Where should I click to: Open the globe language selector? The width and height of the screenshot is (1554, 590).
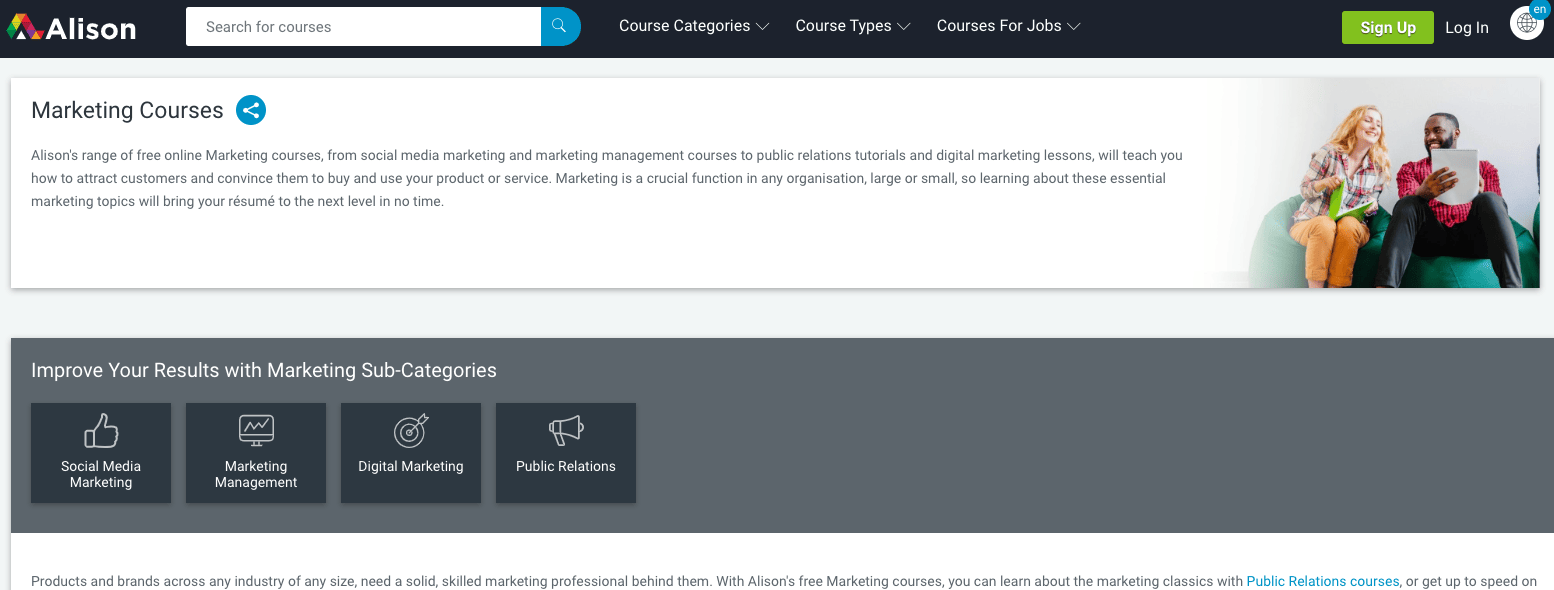1525,25
